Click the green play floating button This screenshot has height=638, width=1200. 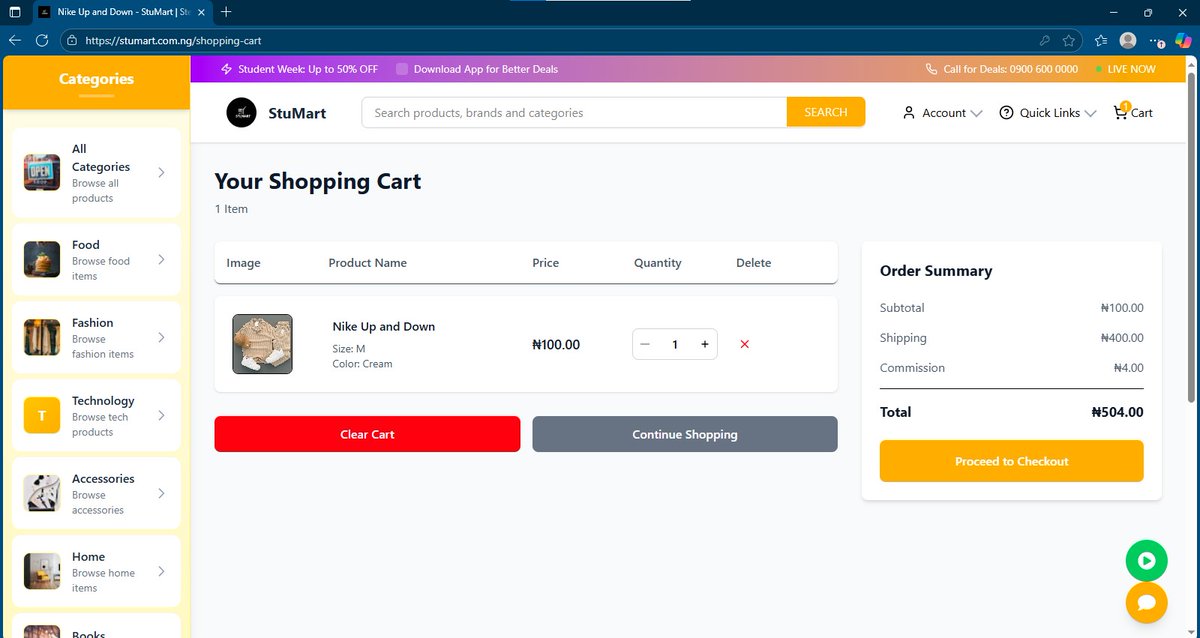click(x=1146, y=561)
